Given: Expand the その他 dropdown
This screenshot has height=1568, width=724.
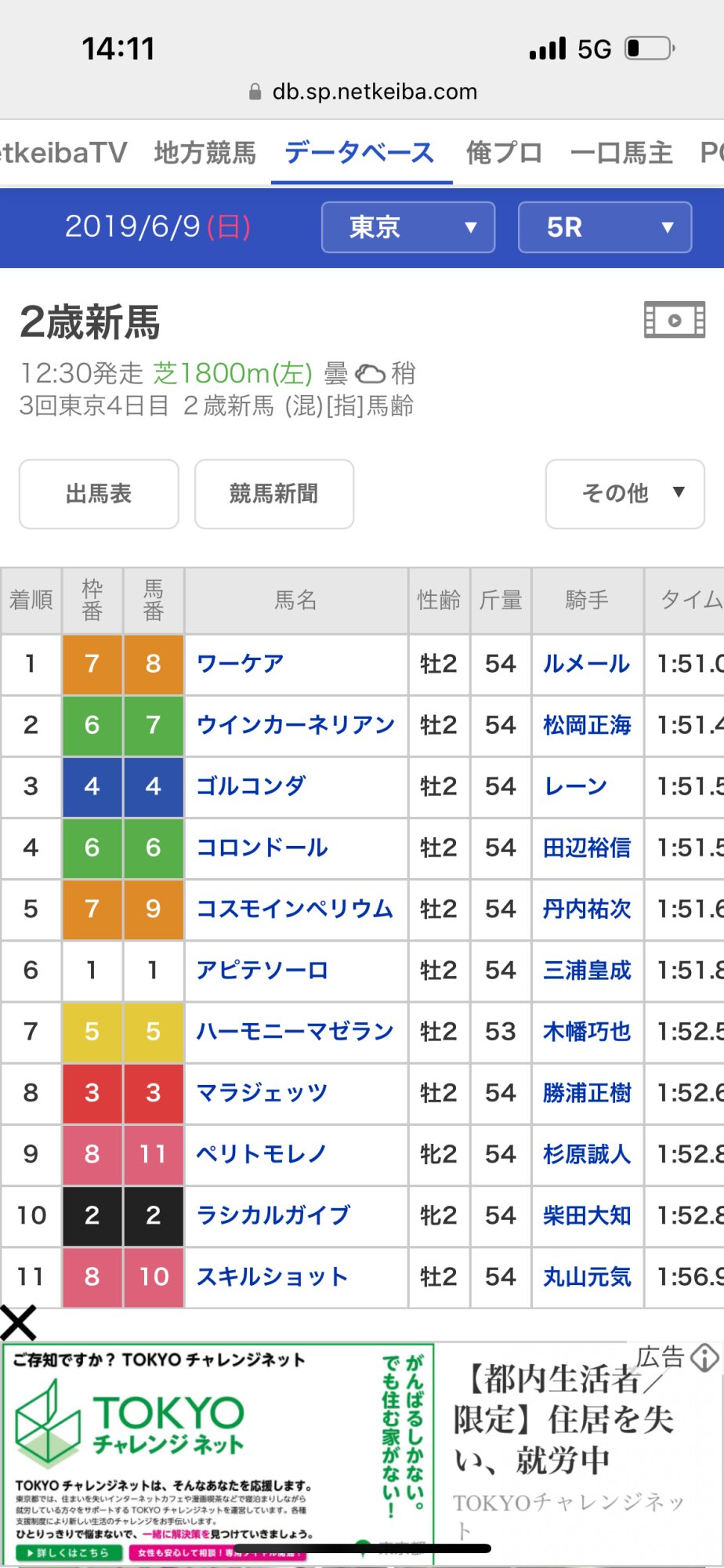Looking at the screenshot, I should click(x=624, y=494).
